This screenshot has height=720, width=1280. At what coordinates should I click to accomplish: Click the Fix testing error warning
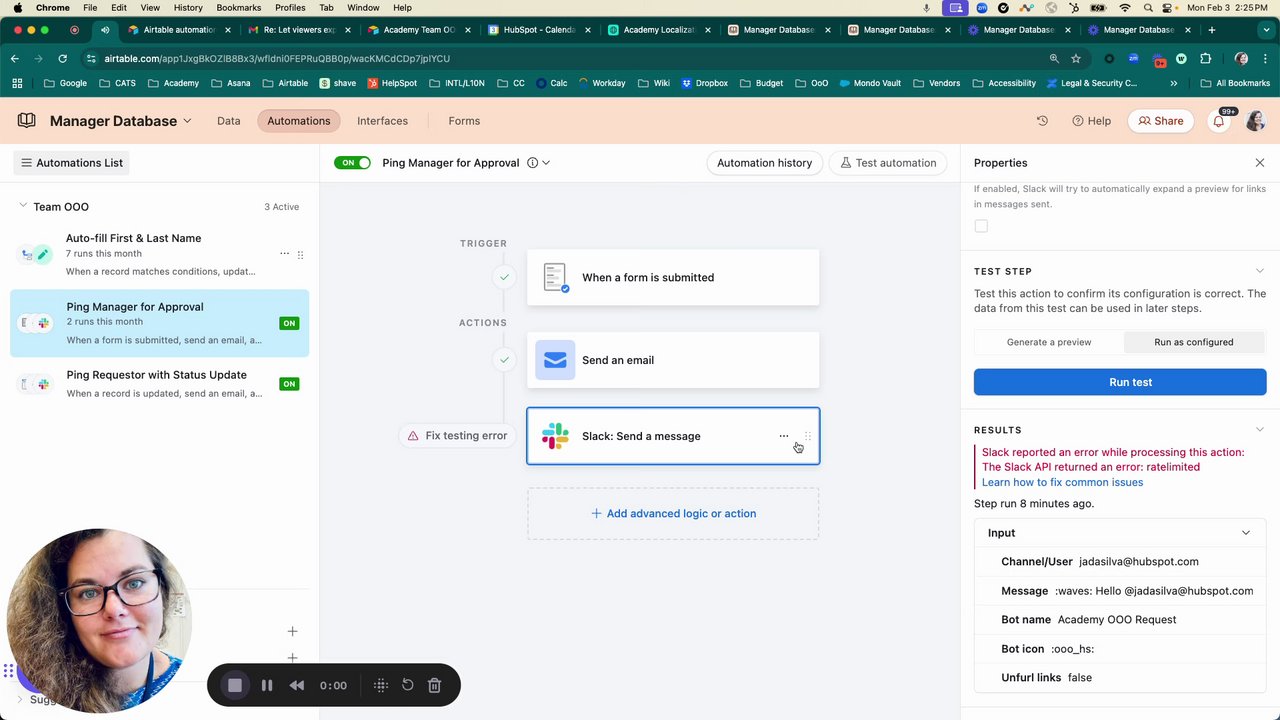point(457,436)
